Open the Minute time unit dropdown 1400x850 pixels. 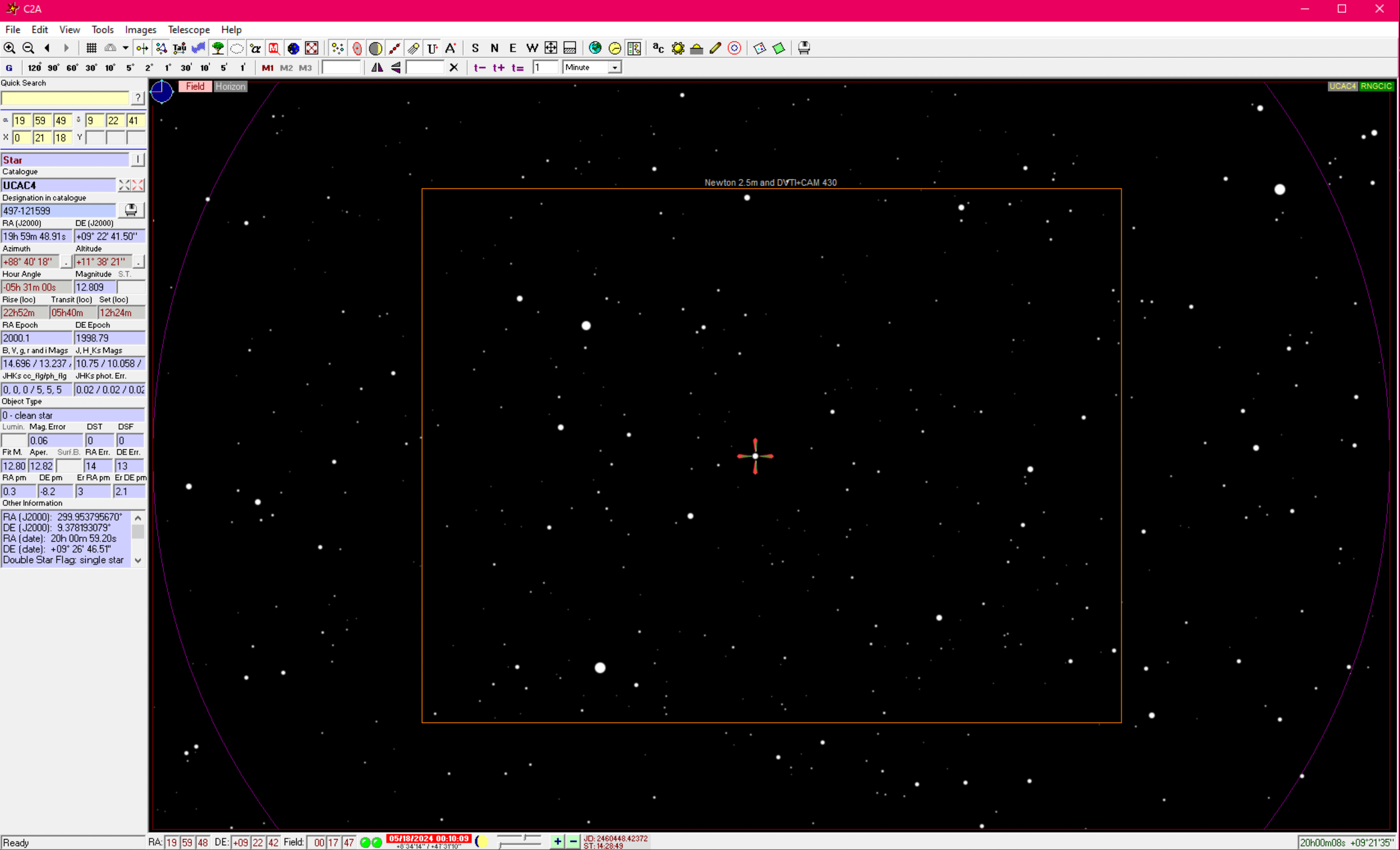coord(614,68)
